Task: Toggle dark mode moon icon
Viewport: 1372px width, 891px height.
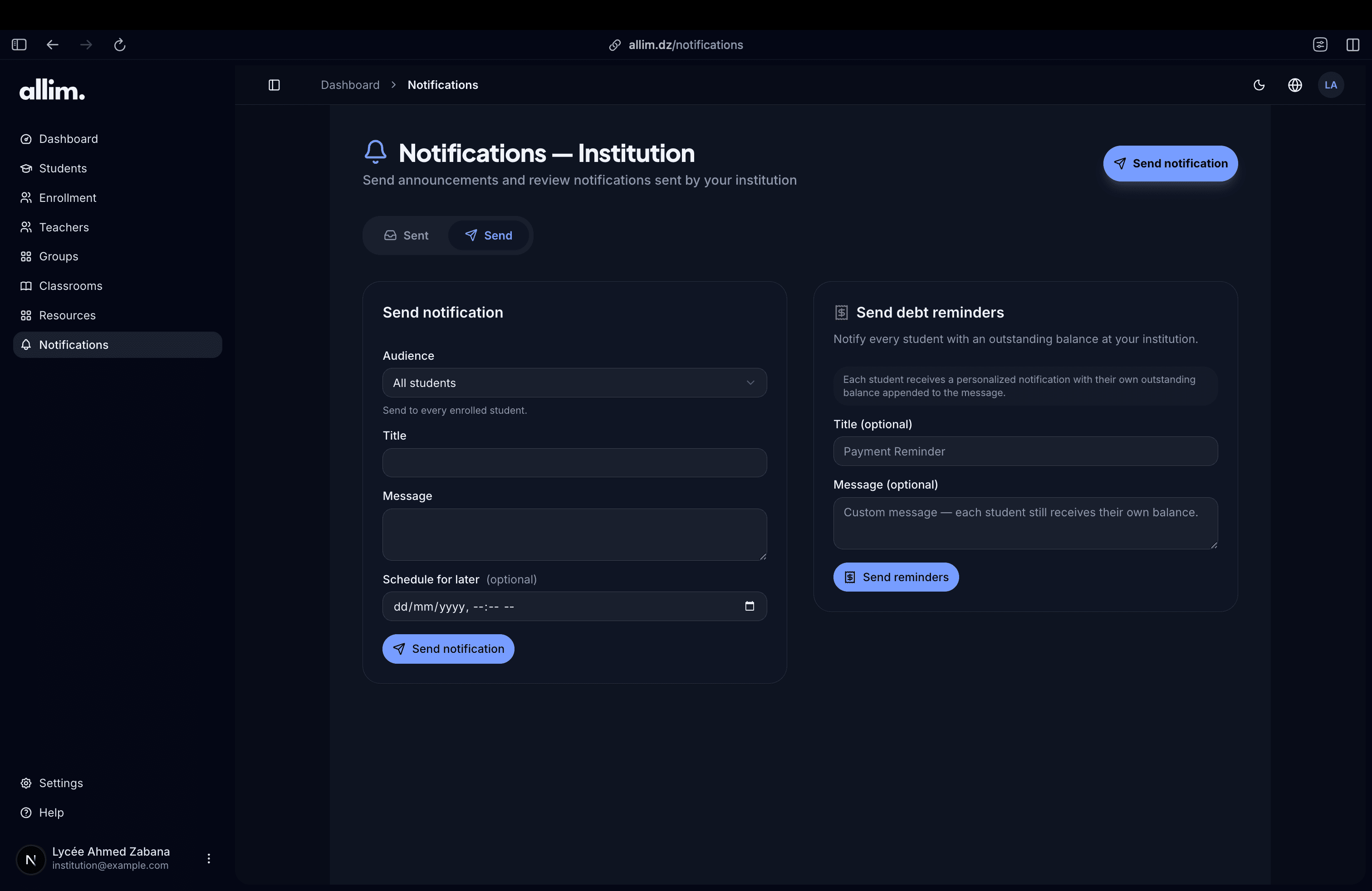Action: tap(1259, 85)
